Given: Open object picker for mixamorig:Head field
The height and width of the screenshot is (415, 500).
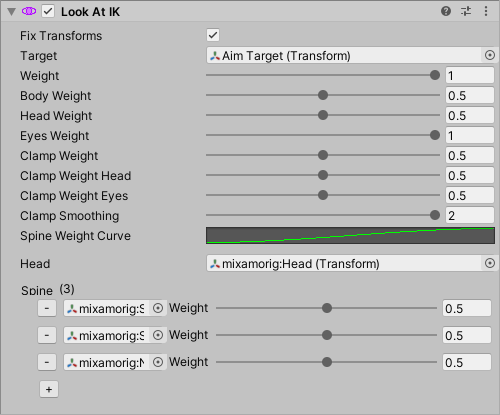Looking at the screenshot, I should [x=490, y=263].
